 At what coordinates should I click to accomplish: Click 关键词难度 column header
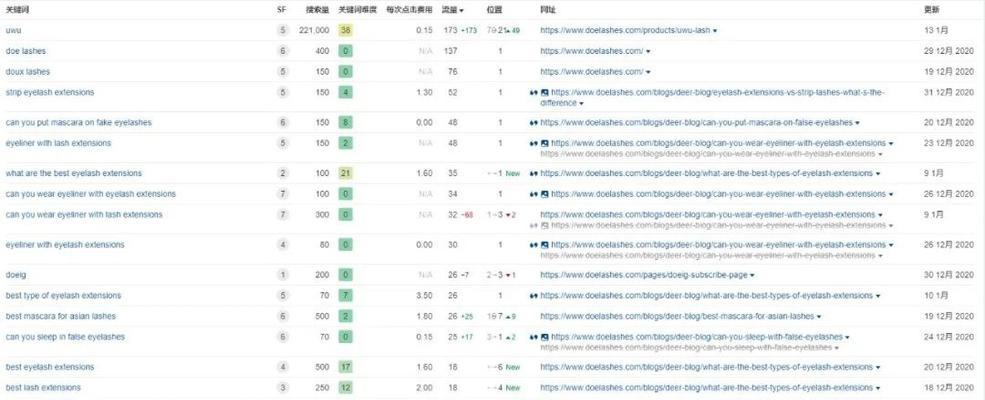click(357, 10)
